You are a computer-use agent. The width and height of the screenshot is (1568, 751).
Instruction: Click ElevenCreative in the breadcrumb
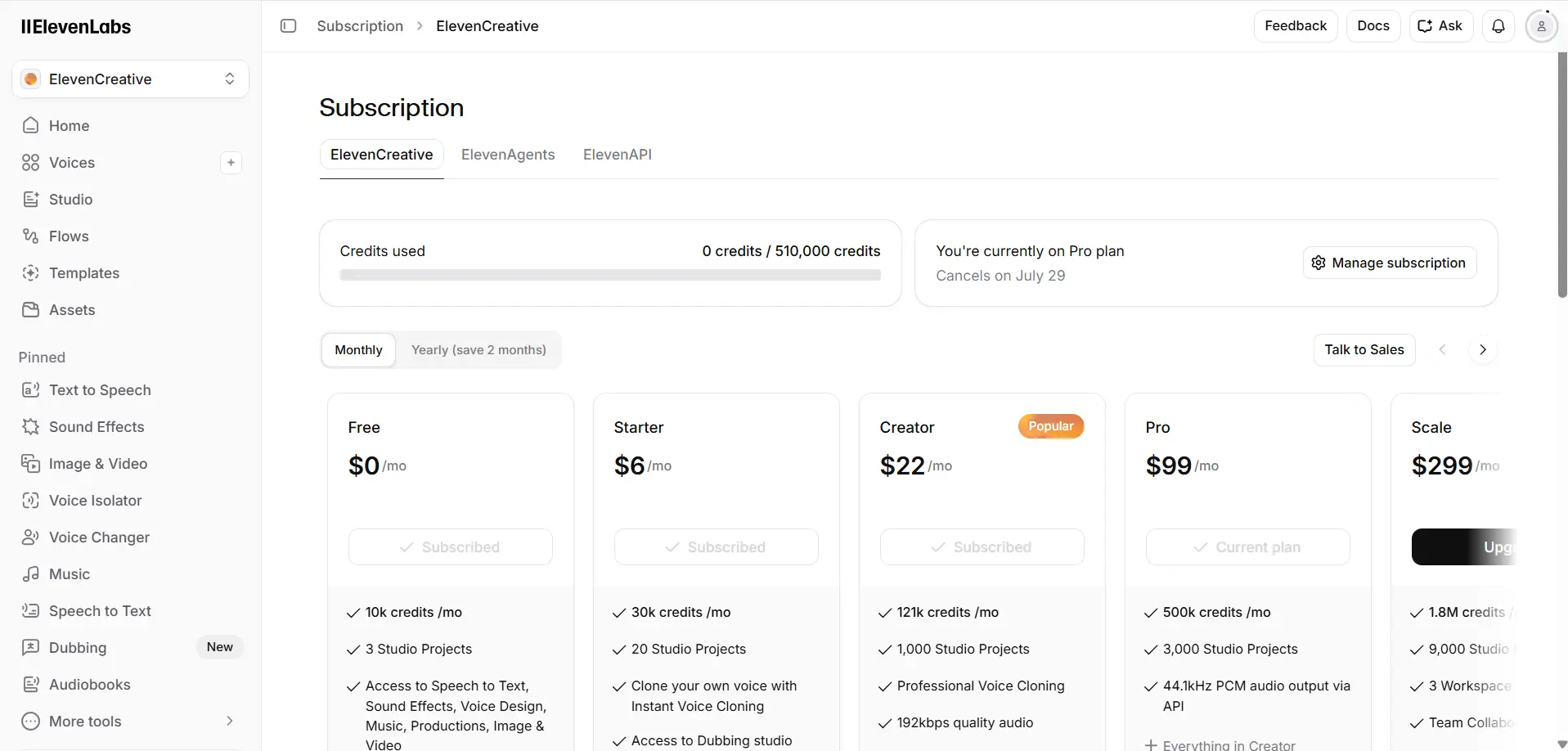[487, 26]
